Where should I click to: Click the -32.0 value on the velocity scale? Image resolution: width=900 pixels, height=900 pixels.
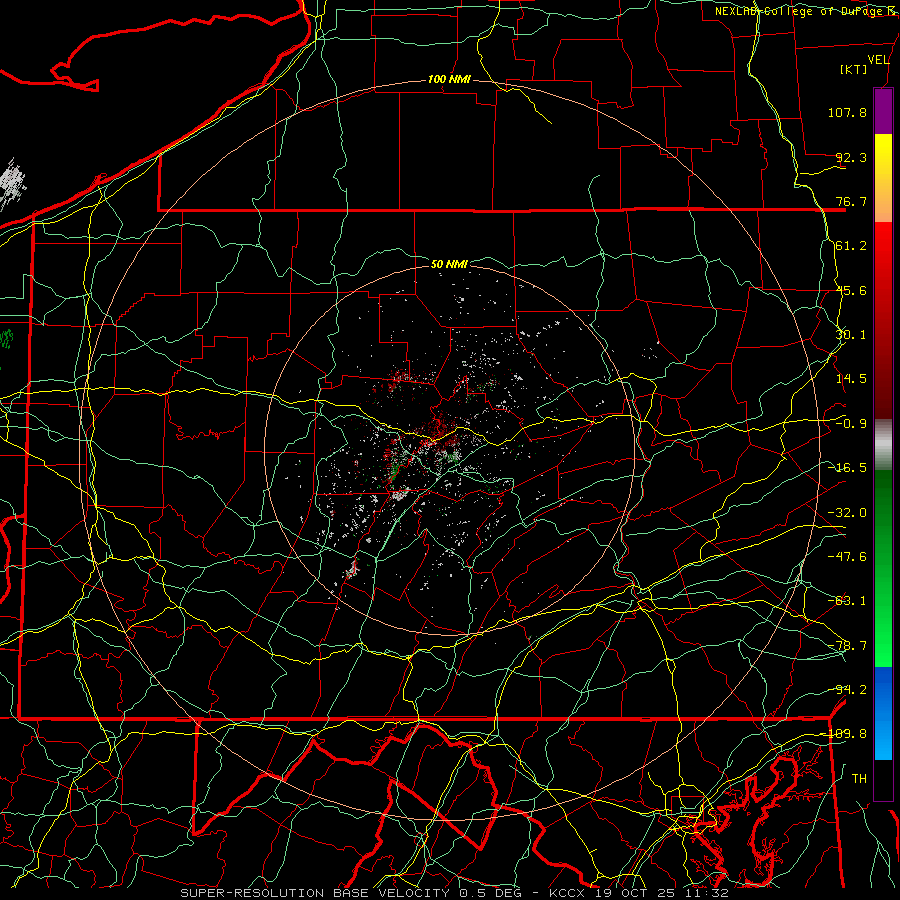[x=847, y=513]
